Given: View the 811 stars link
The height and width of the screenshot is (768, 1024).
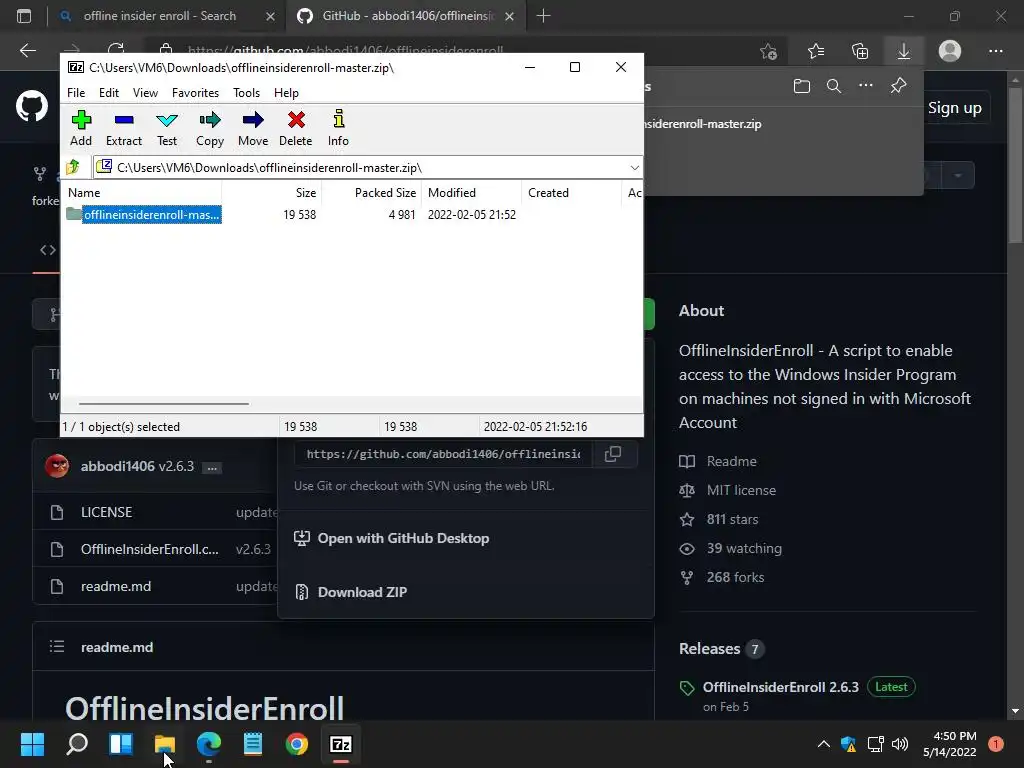Looking at the screenshot, I should pos(732,519).
